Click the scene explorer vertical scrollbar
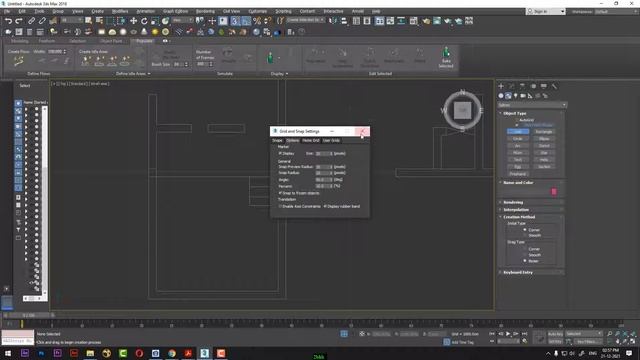This screenshot has height=360, width=640. [44, 200]
